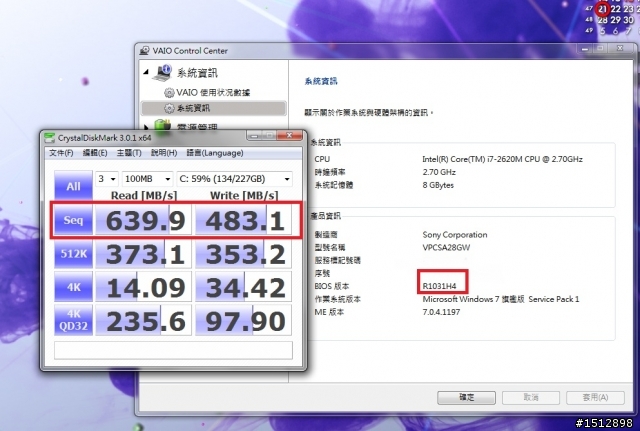Click the memory value 8 GBytes
Screen dimensions: 640x431
[438, 185]
